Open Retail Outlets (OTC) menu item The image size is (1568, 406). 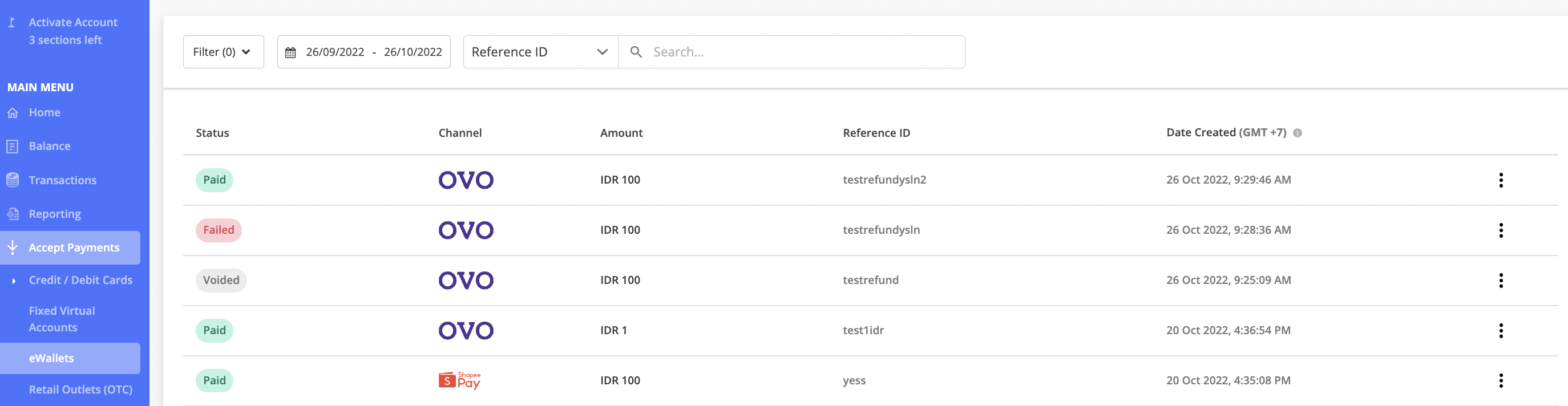80,389
